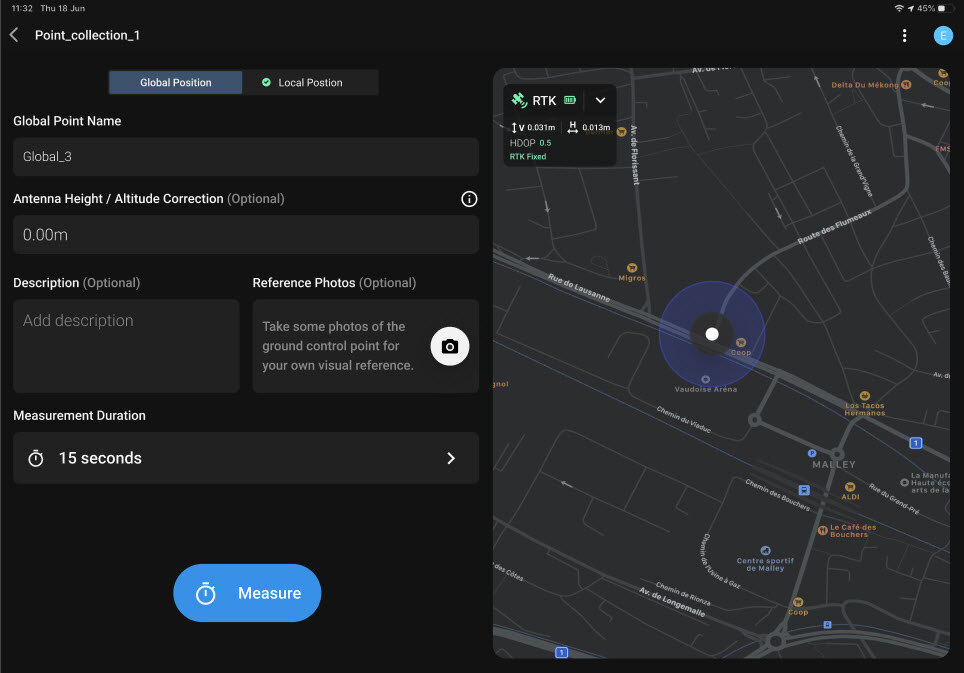Select the Global Position tab
This screenshot has width=964, height=673.
pyautogui.click(x=175, y=82)
